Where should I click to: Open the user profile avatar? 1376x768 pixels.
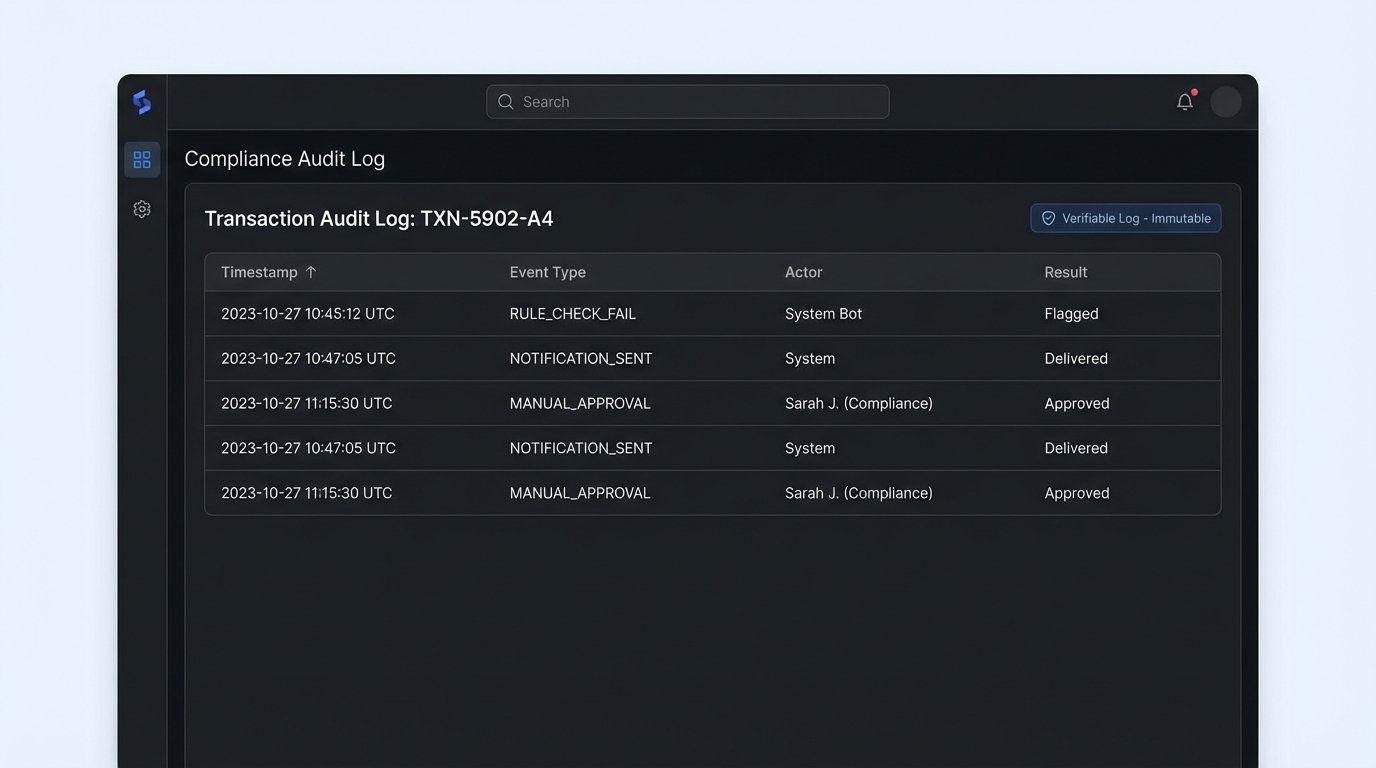point(1225,102)
